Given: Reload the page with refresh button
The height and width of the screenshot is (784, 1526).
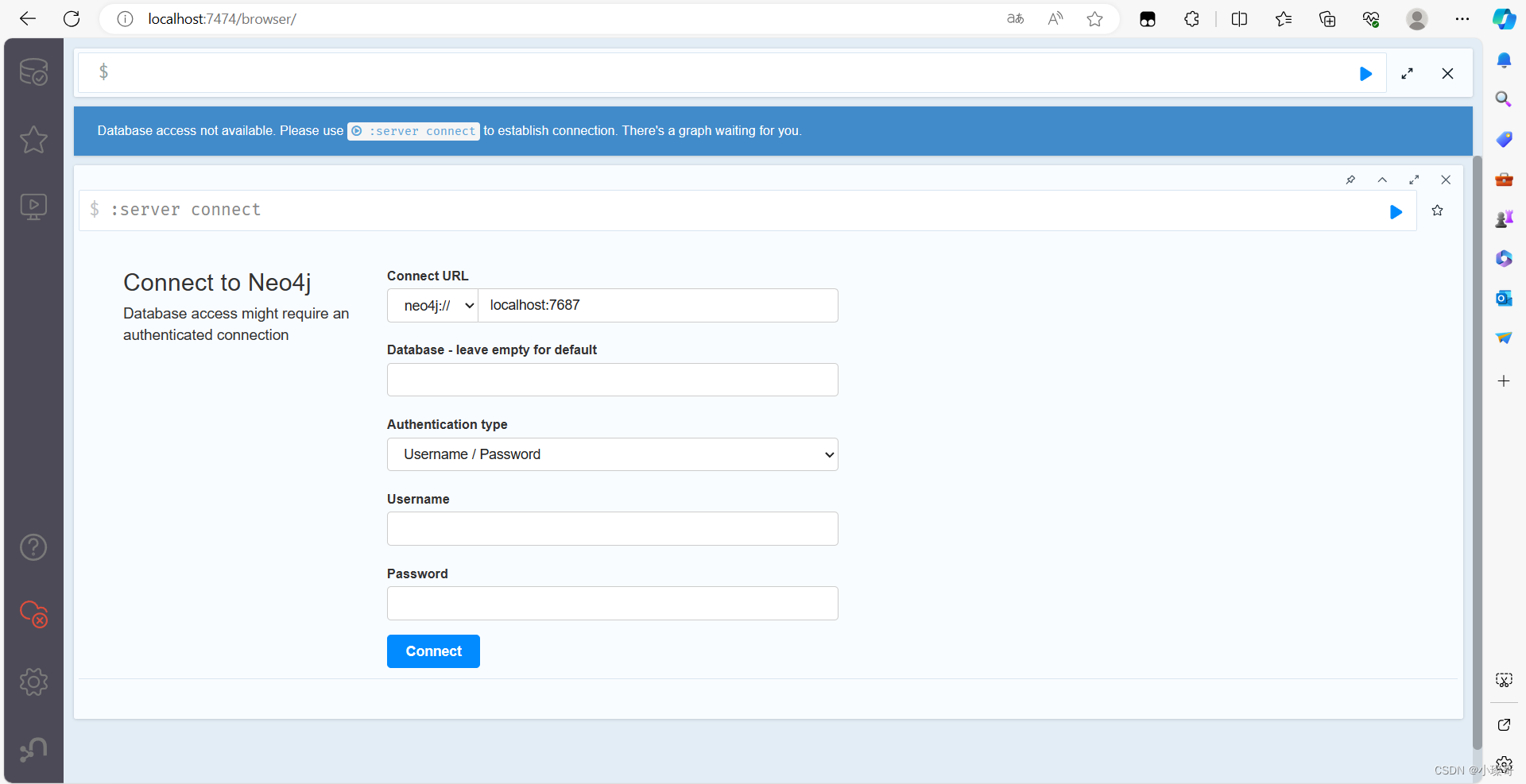Looking at the screenshot, I should [x=72, y=19].
